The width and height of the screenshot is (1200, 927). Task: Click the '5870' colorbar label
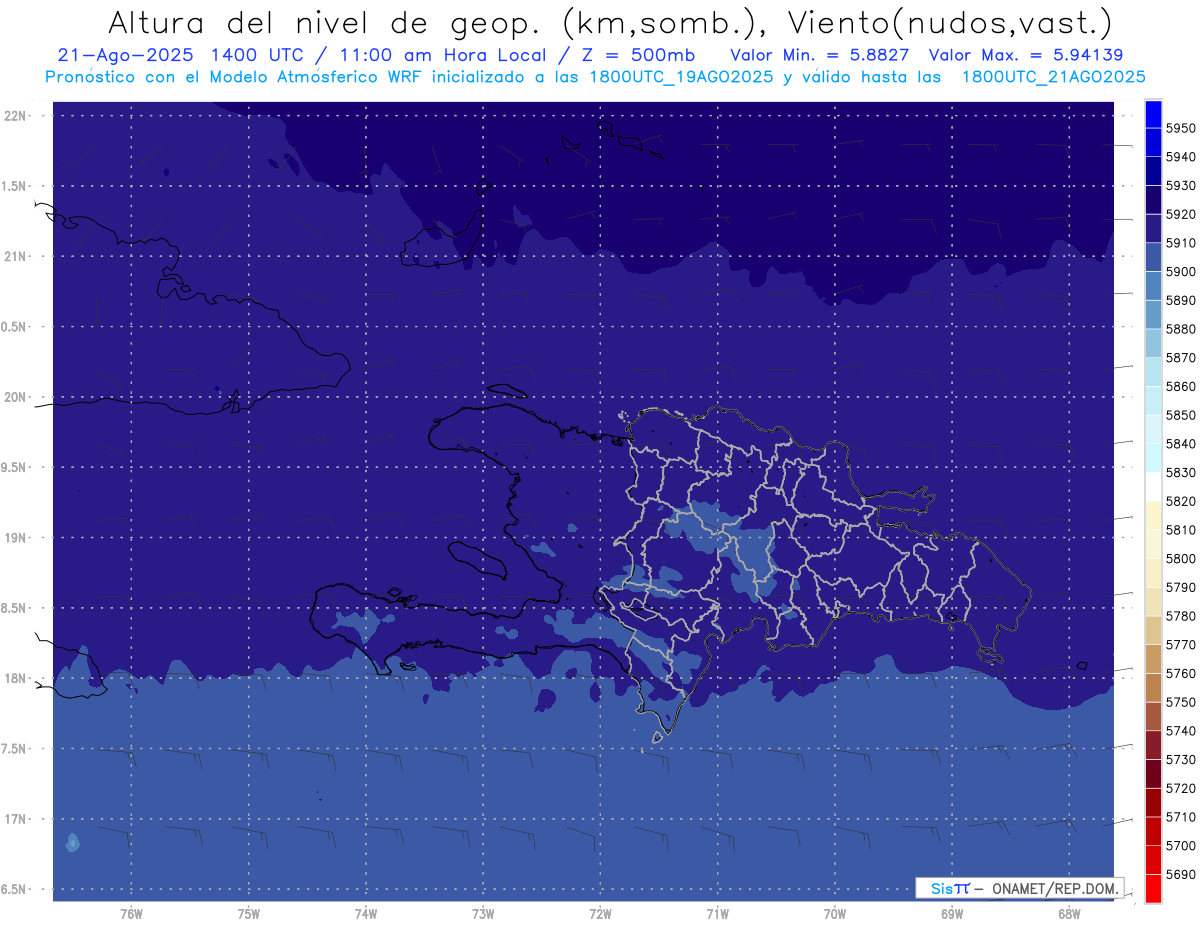(x=1180, y=358)
